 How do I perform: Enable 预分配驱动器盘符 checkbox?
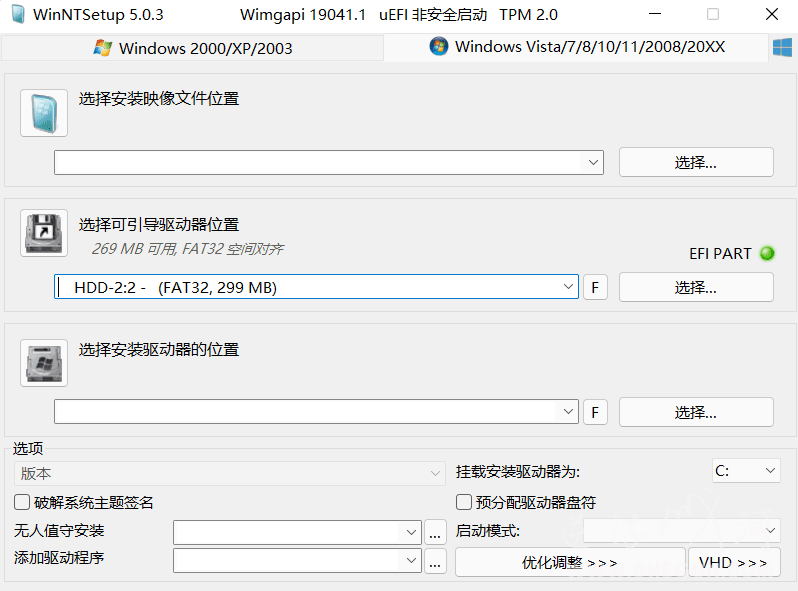pyautogui.click(x=464, y=502)
